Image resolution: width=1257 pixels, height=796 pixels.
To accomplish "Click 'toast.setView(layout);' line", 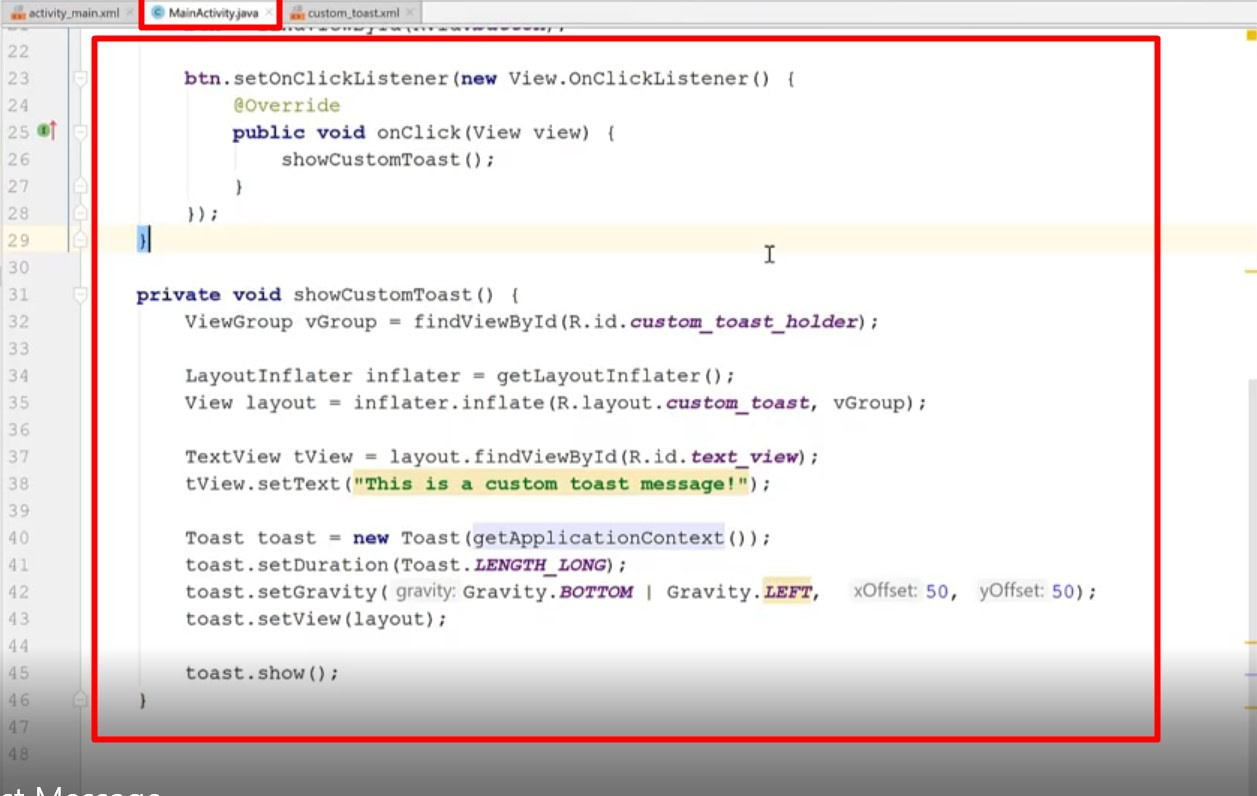I will click(x=316, y=619).
